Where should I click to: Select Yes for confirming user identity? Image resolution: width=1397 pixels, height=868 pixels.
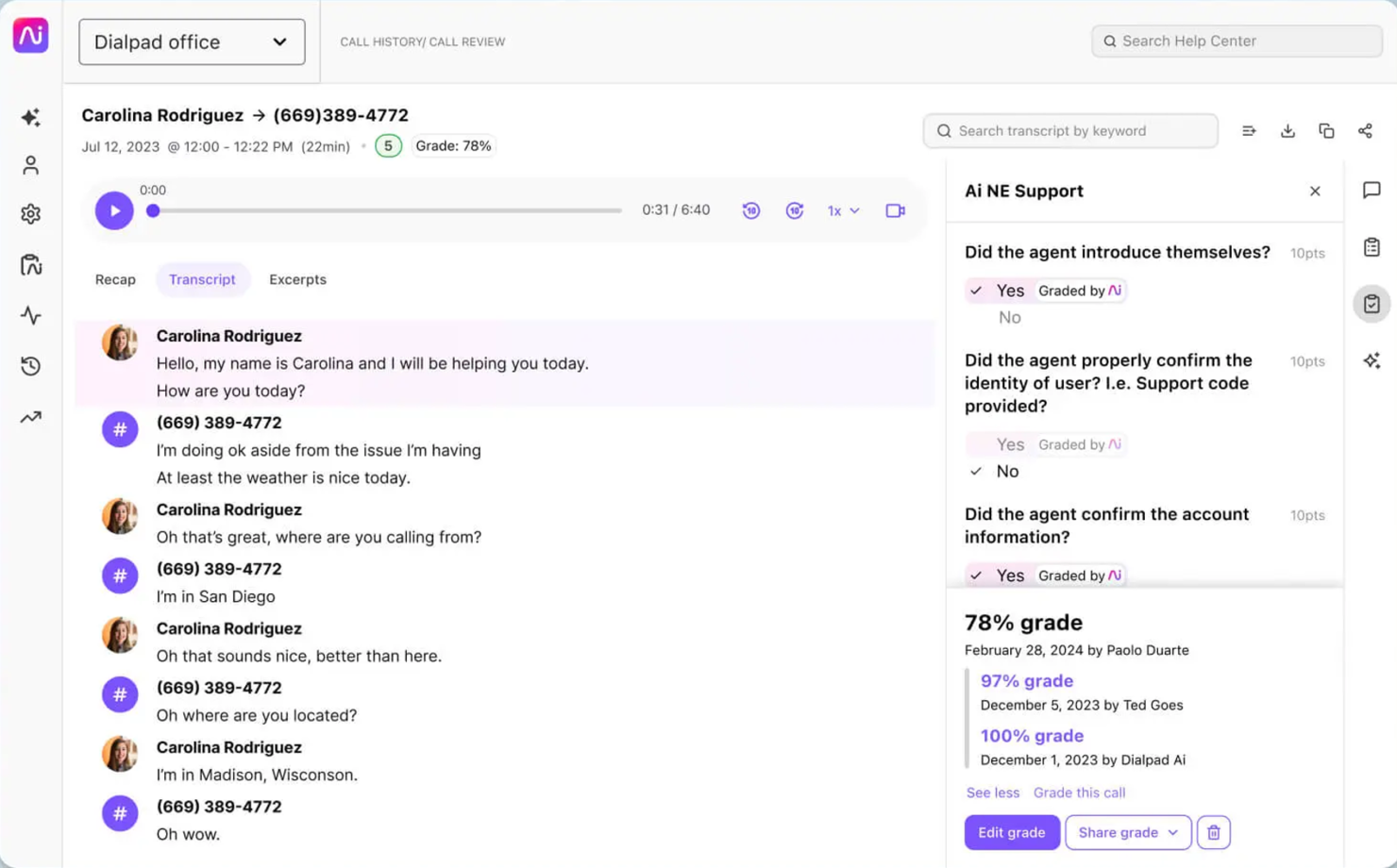pos(1010,444)
